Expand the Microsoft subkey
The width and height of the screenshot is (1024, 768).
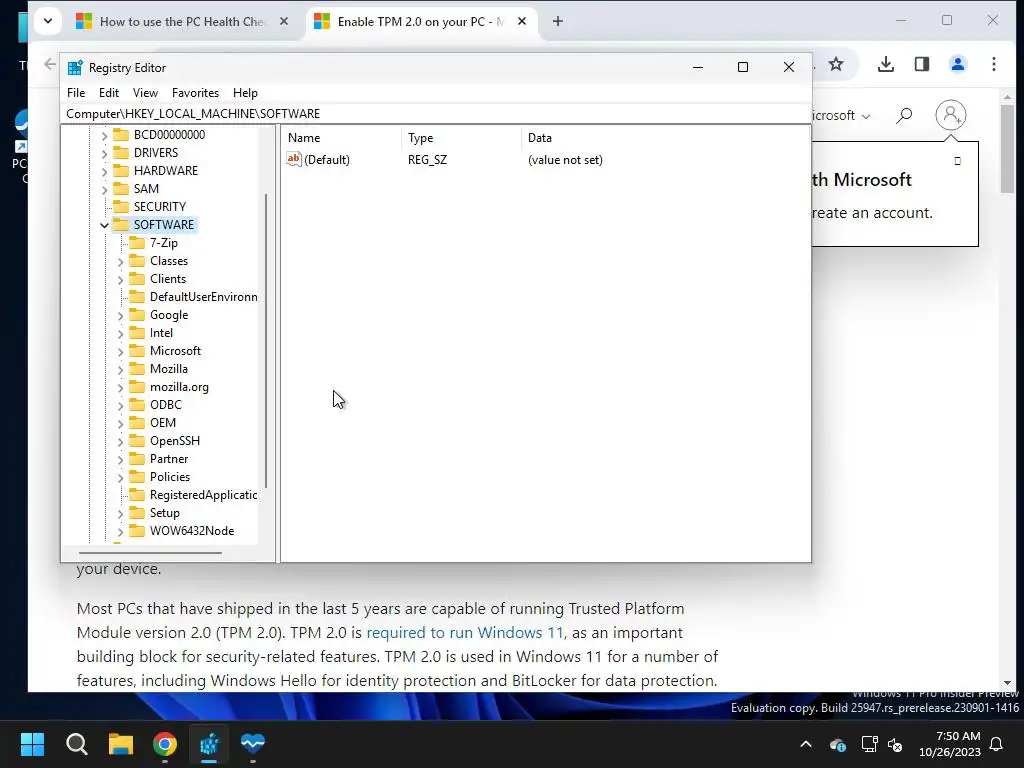(x=121, y=351)
